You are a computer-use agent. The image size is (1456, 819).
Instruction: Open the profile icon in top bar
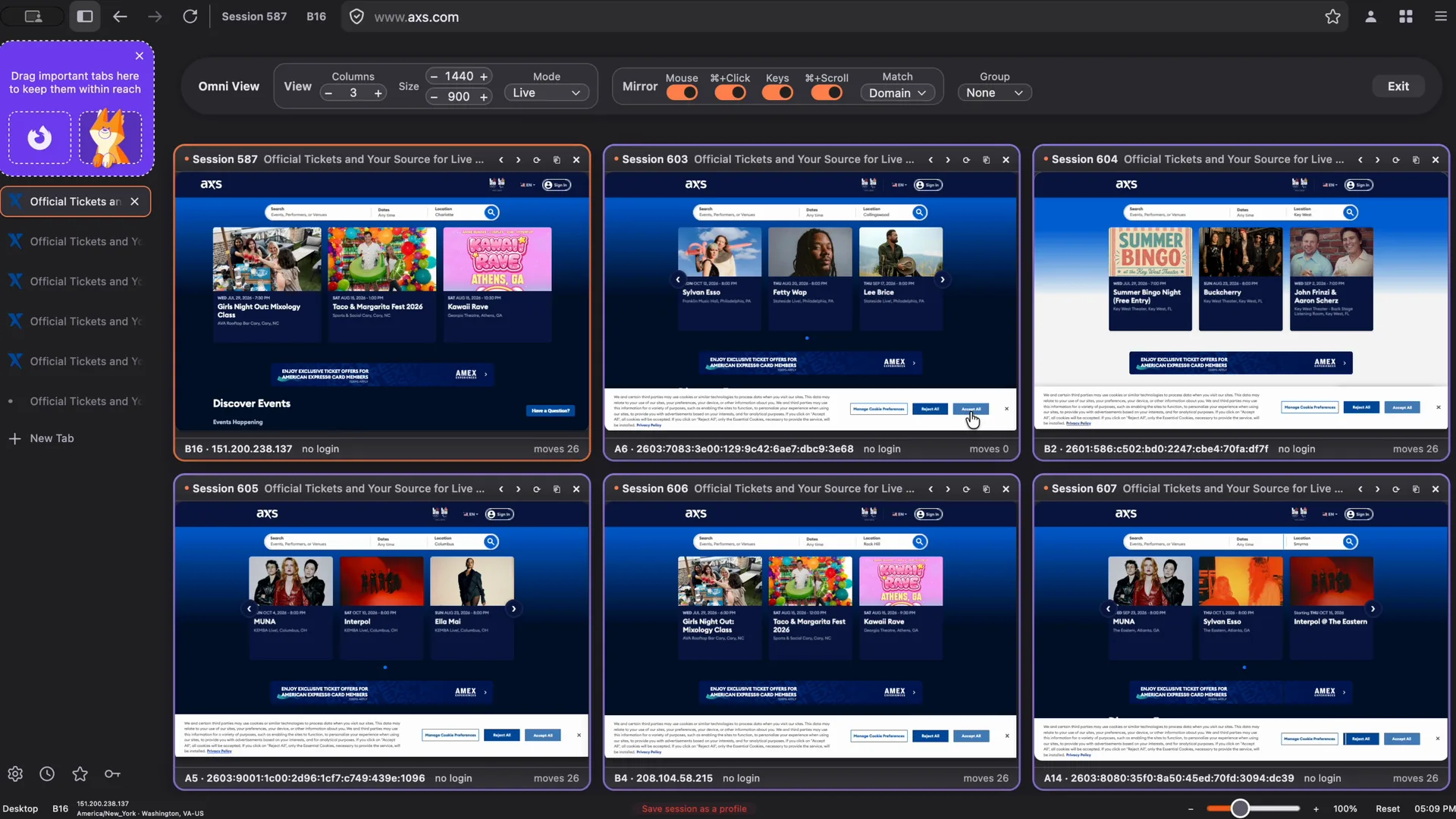(1370, 17)
